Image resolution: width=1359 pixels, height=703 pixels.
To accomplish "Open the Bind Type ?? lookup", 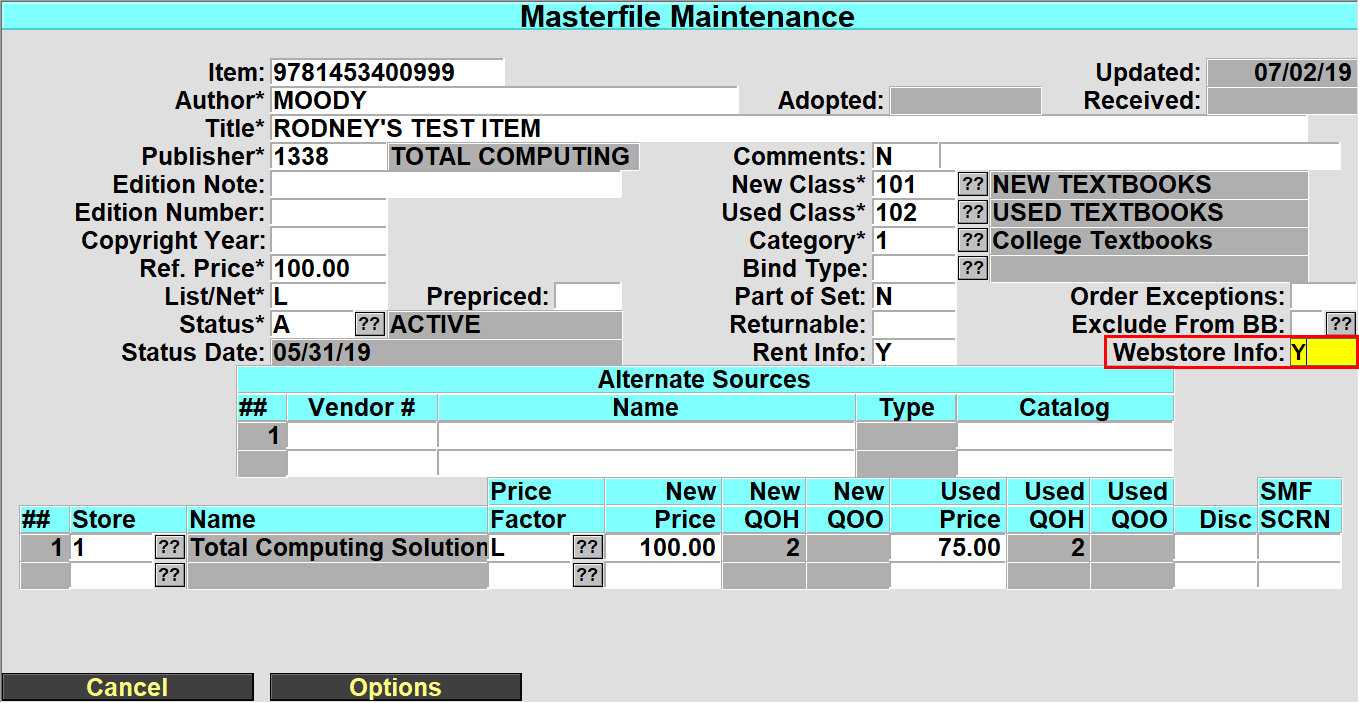I will click(x=973, y=269).
